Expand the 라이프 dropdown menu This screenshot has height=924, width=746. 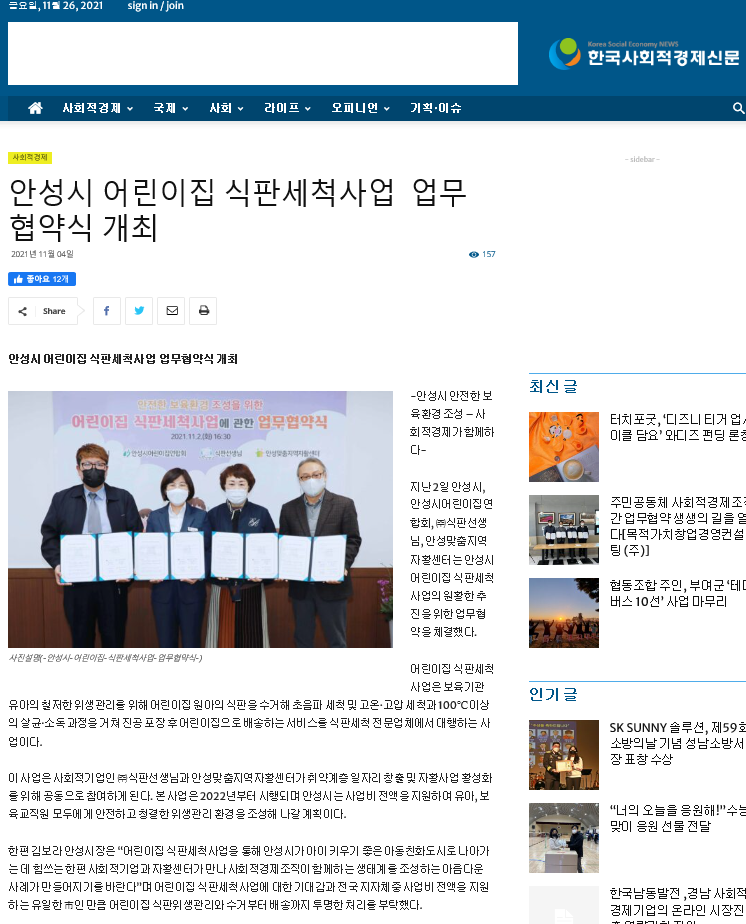click(287, 108)
